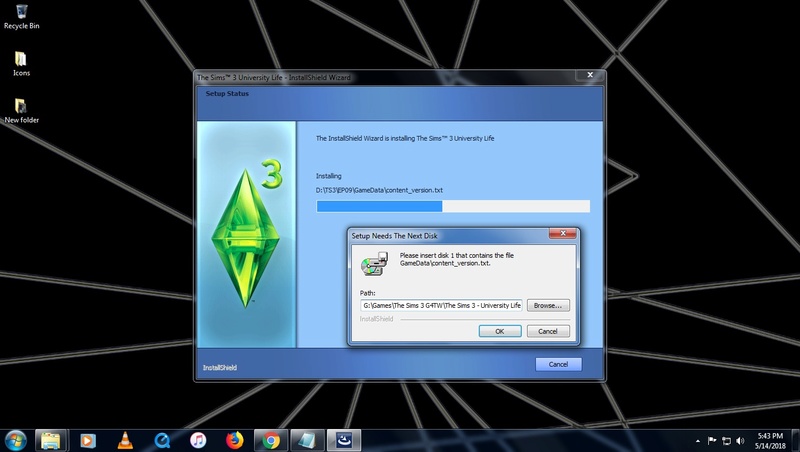Image resolution: width=800 pixels, height=452 pixels.
Task: Select the Icons folder on desktop
Action: [21, 64]
